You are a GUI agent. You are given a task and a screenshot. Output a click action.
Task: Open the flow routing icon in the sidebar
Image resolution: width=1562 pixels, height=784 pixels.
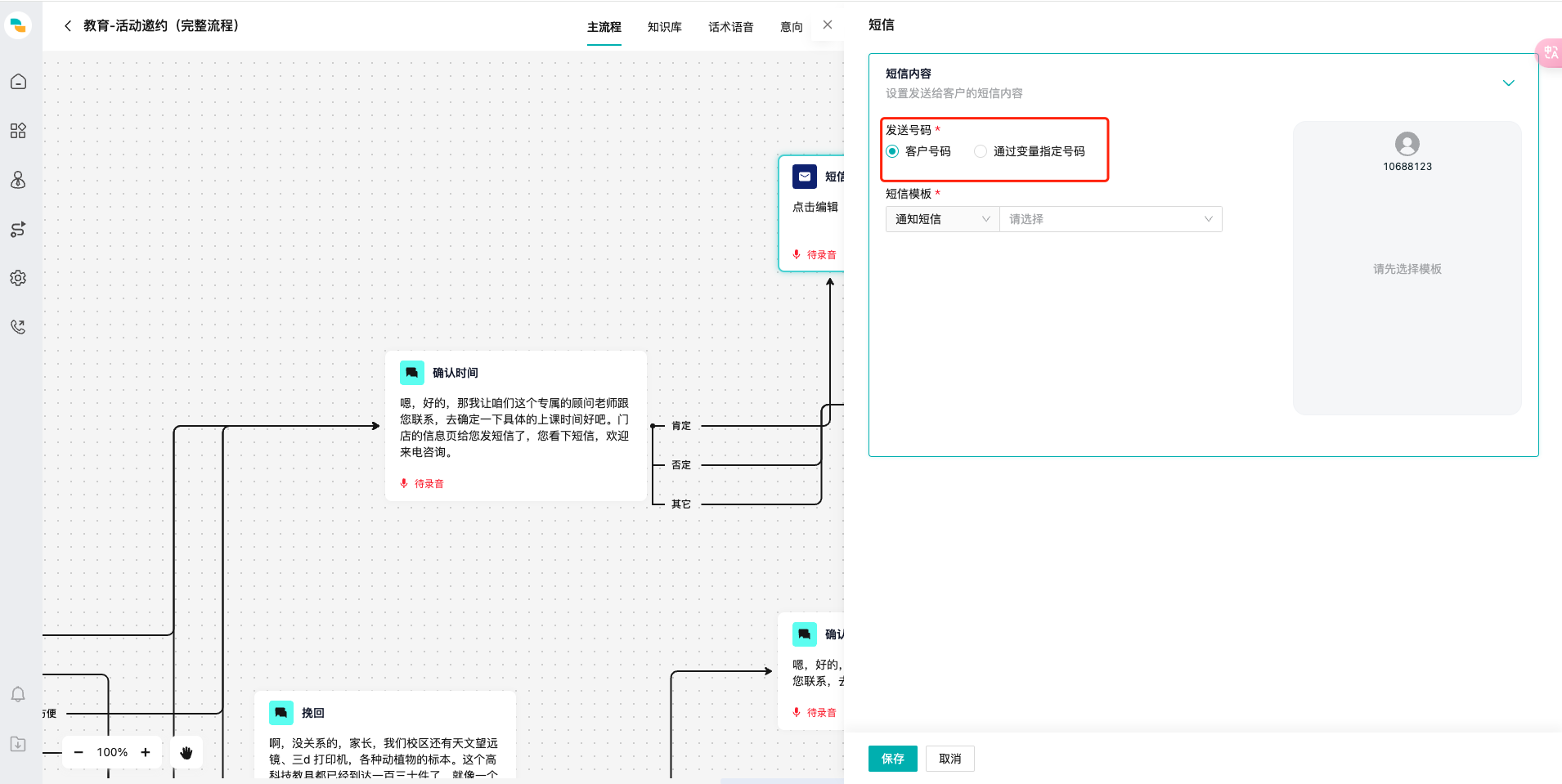tap(18, 229)
